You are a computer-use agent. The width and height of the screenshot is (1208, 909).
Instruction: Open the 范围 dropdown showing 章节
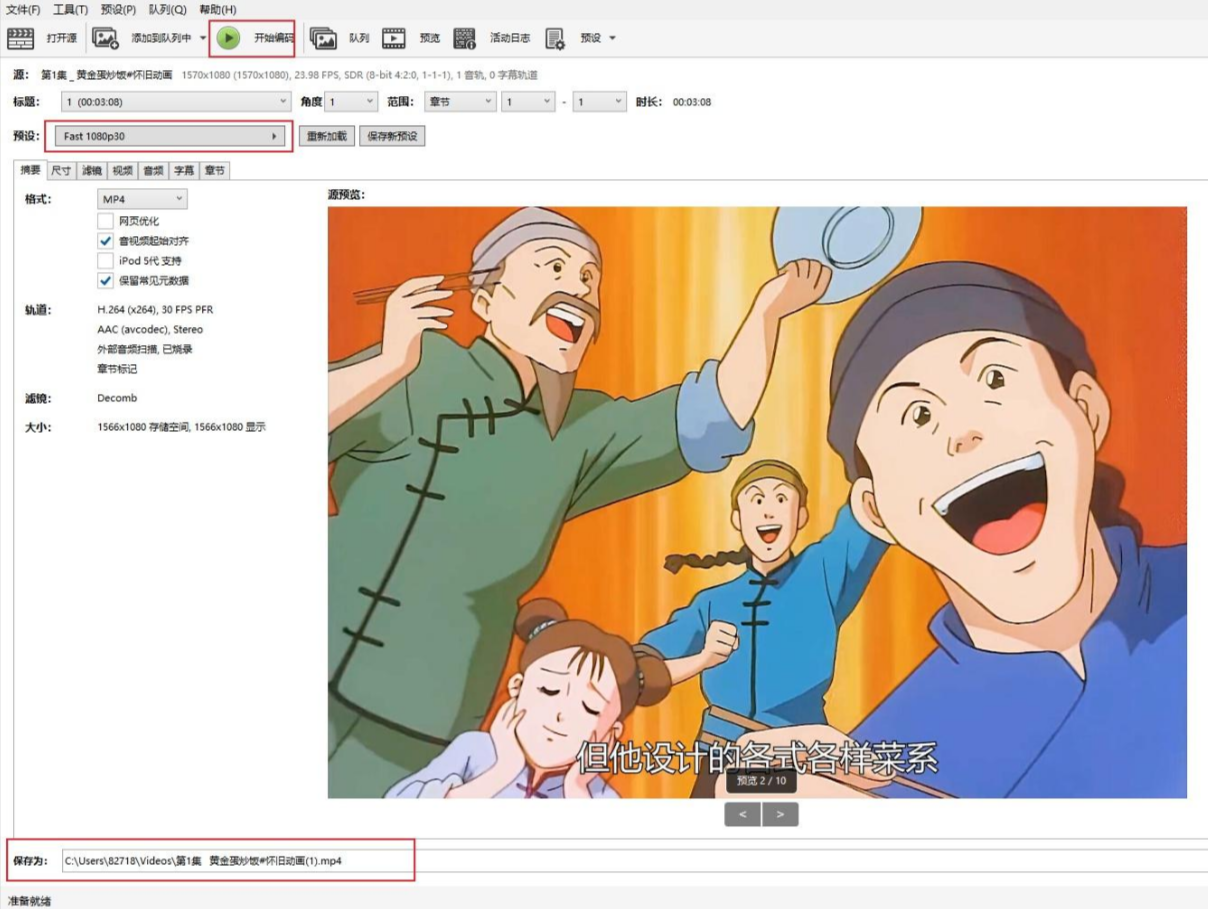click(460, 102)
